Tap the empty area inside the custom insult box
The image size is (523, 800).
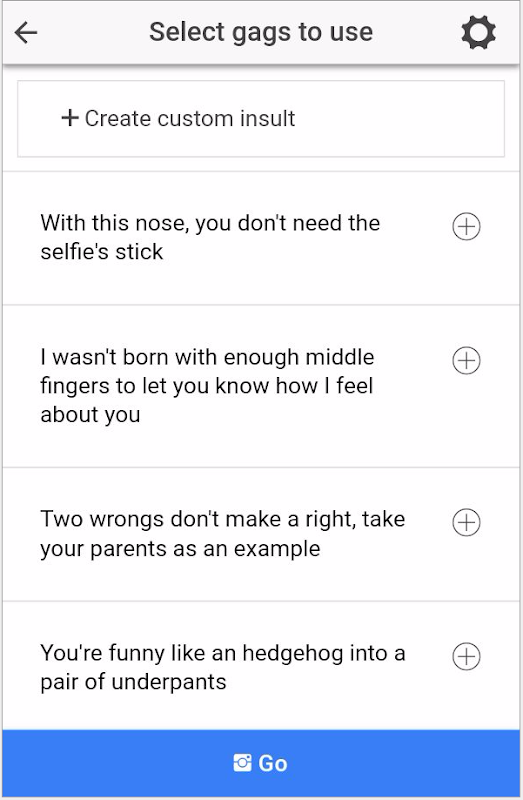pos(401,118)
